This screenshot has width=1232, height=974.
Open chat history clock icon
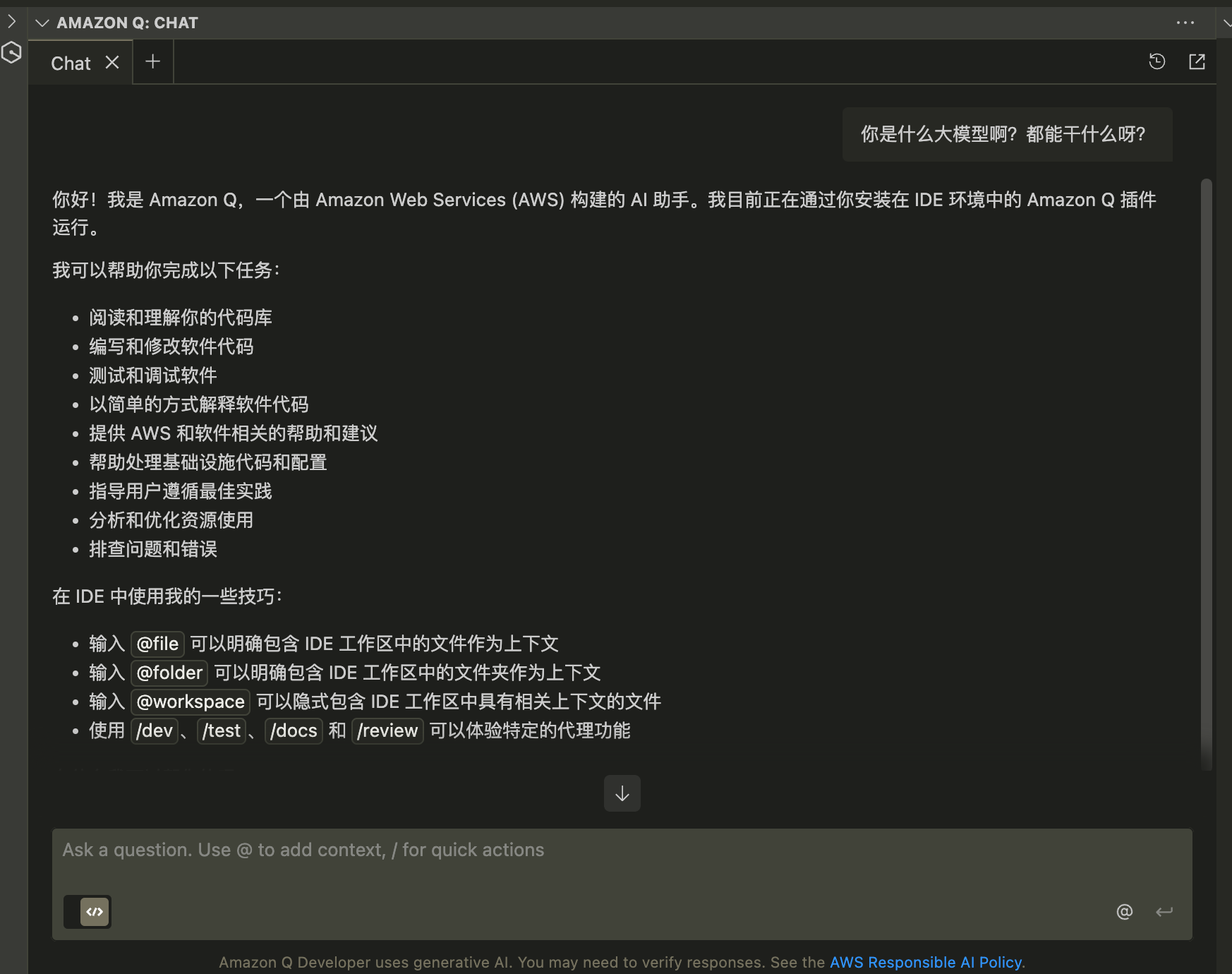1156,62
